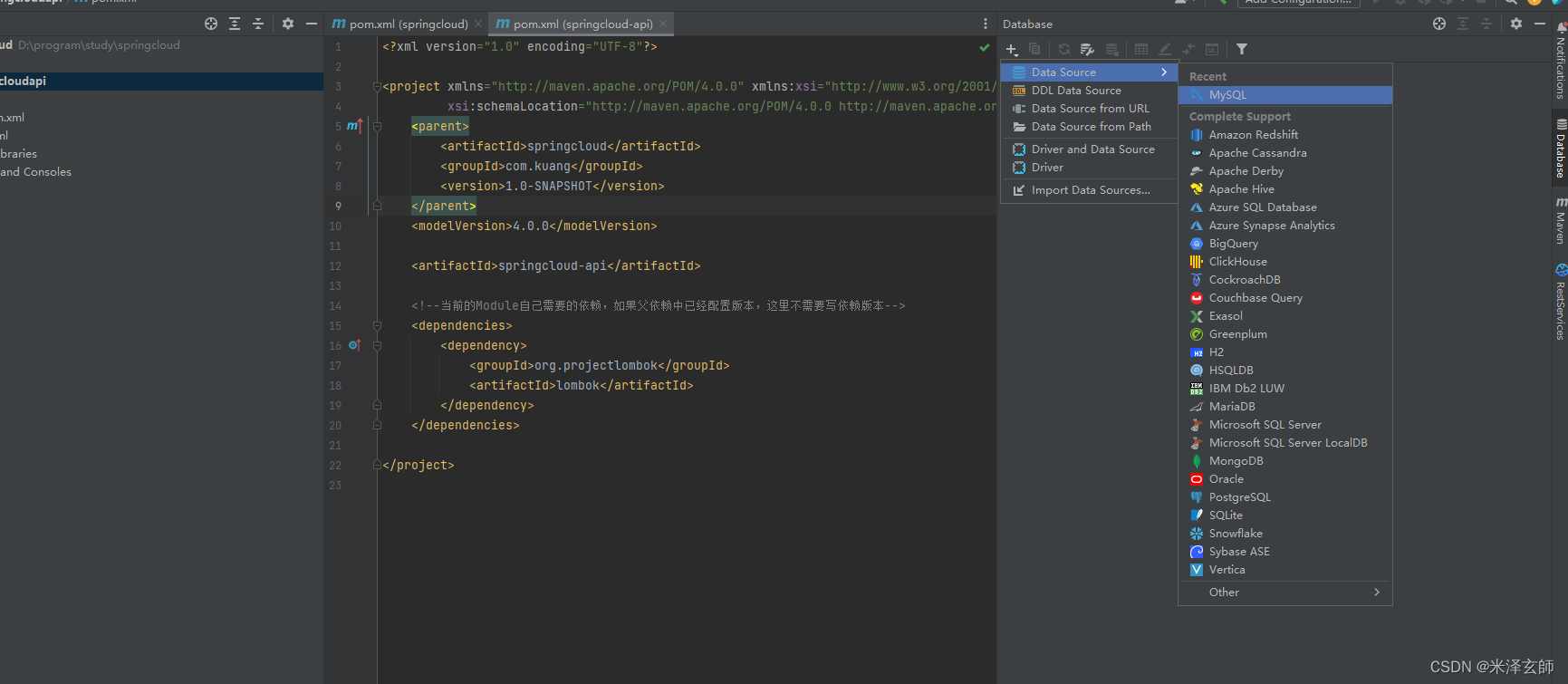Click the gutter override icon on line 16

354,345
